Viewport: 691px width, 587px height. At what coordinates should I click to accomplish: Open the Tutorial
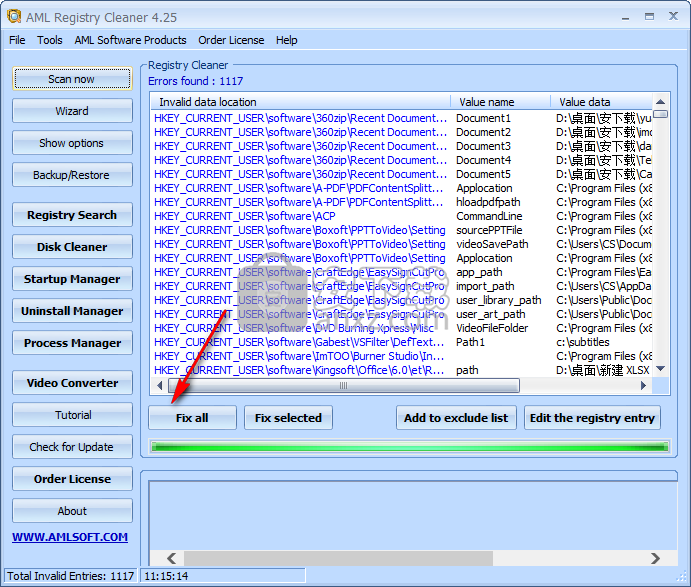click(72, 415)
